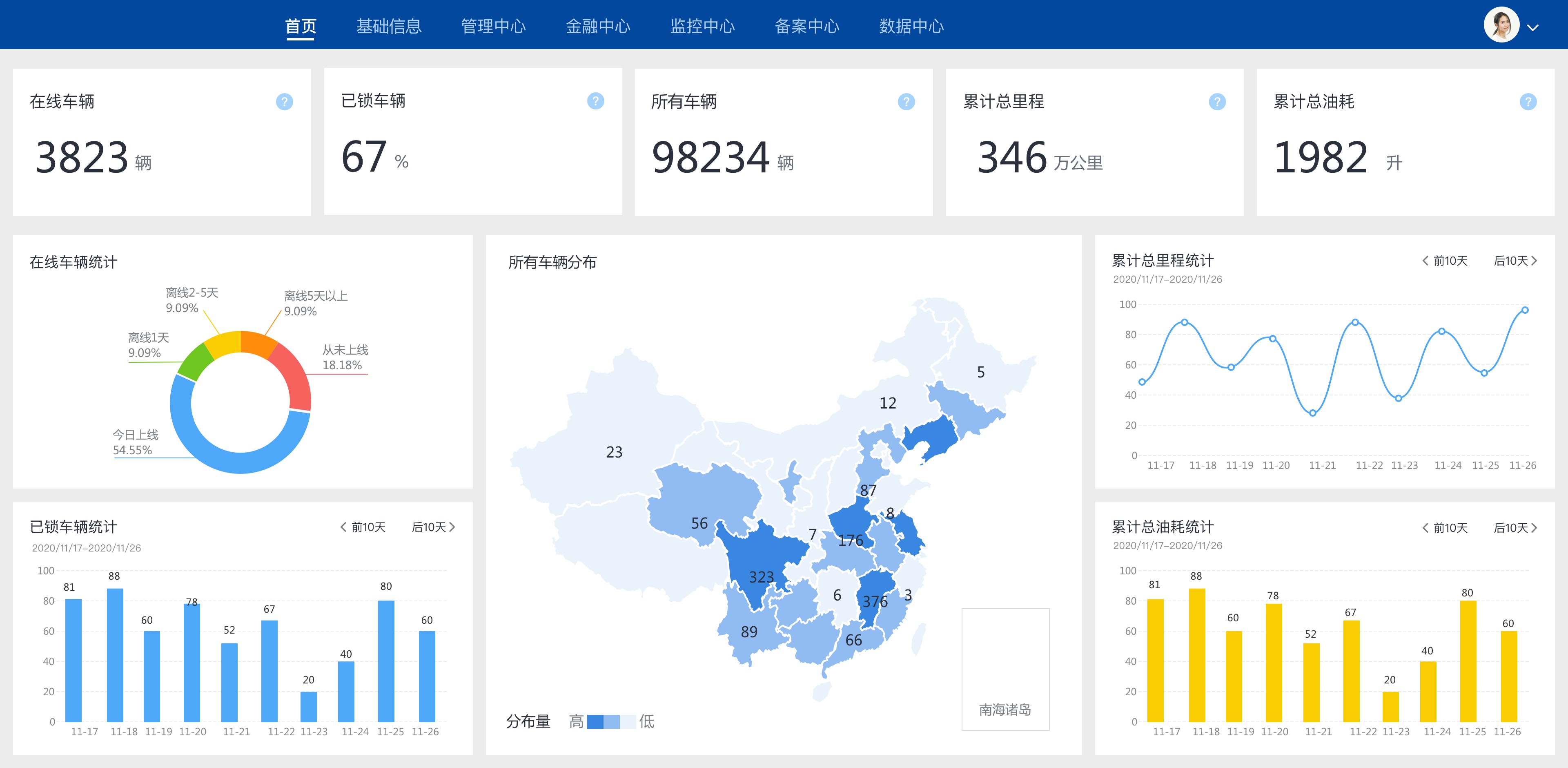
Task: Click help icon on 在线车辆 card
Action: click(x=284, y=102)
